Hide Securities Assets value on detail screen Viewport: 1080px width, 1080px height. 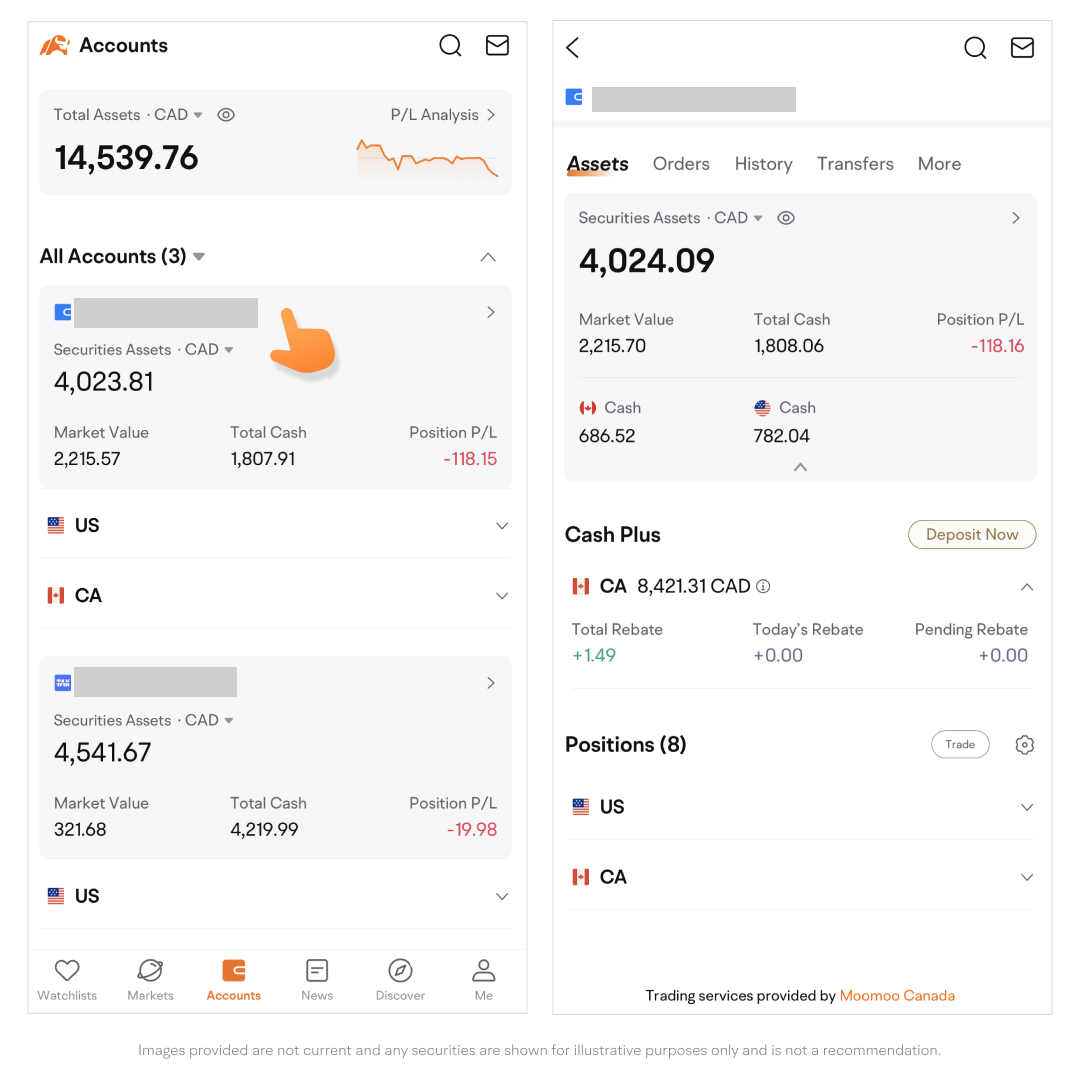(x=786, y=218)
